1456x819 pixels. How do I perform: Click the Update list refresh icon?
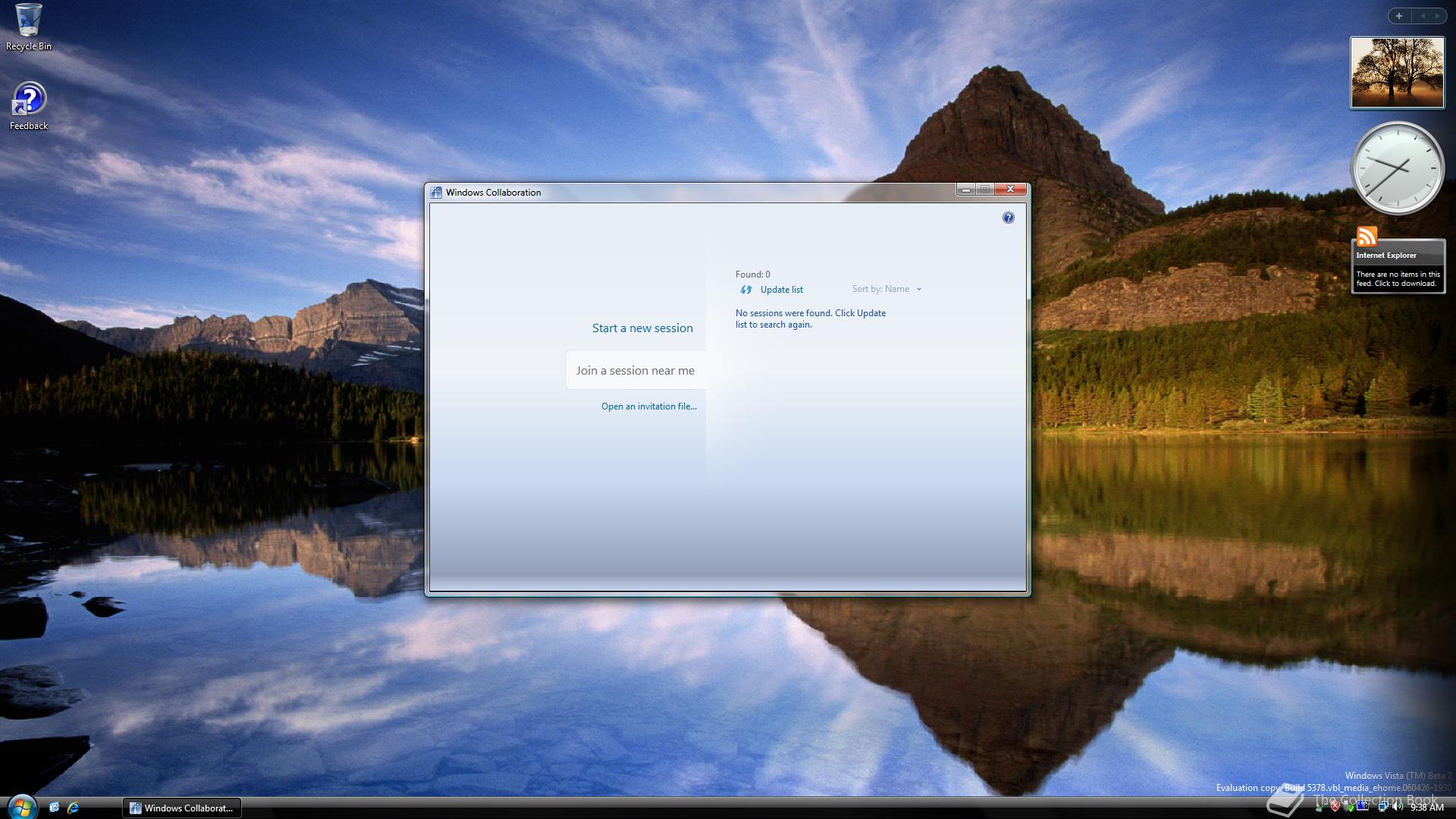pyautogui.click(x=746, y=289)
